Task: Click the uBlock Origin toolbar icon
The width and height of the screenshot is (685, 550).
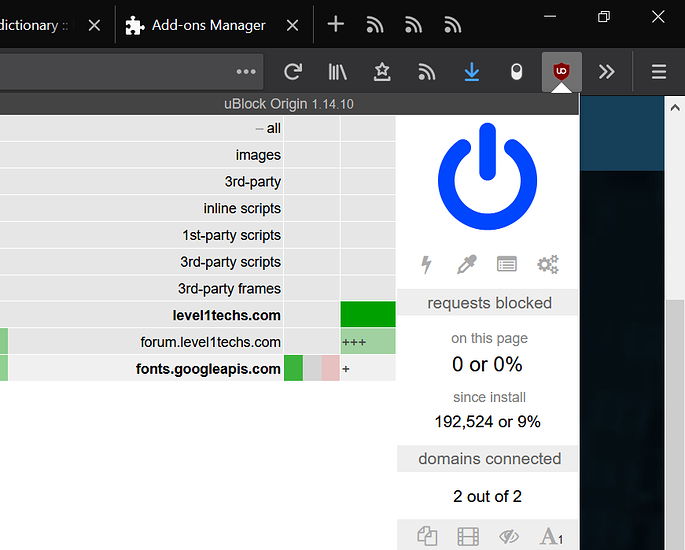Action: pos(562,72)
